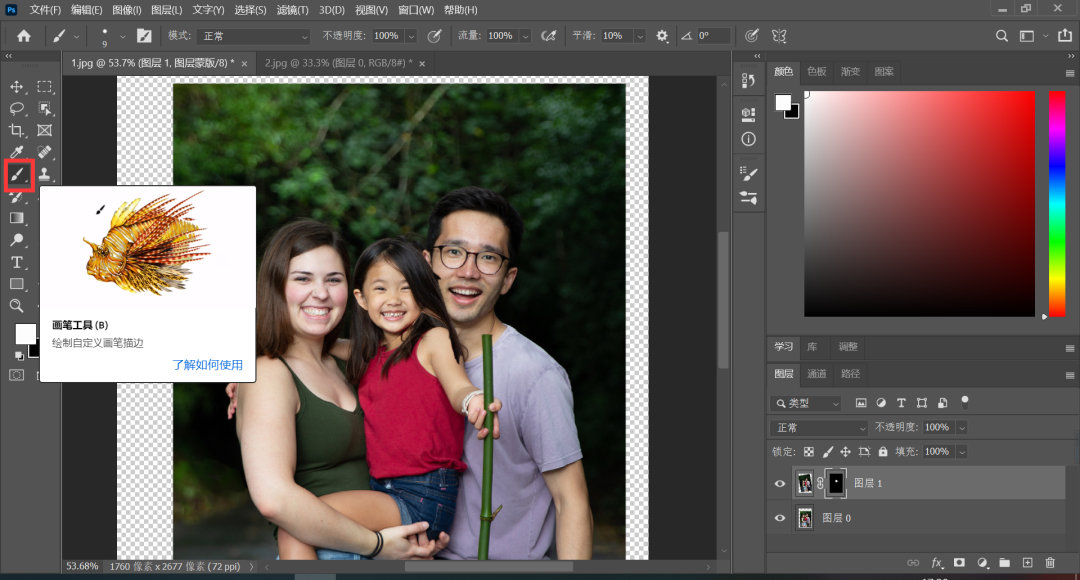Switch to 2.jpg document tab
Image resolution: width=1080 pixels, height=580 pixels.
(x=338, y=63)
